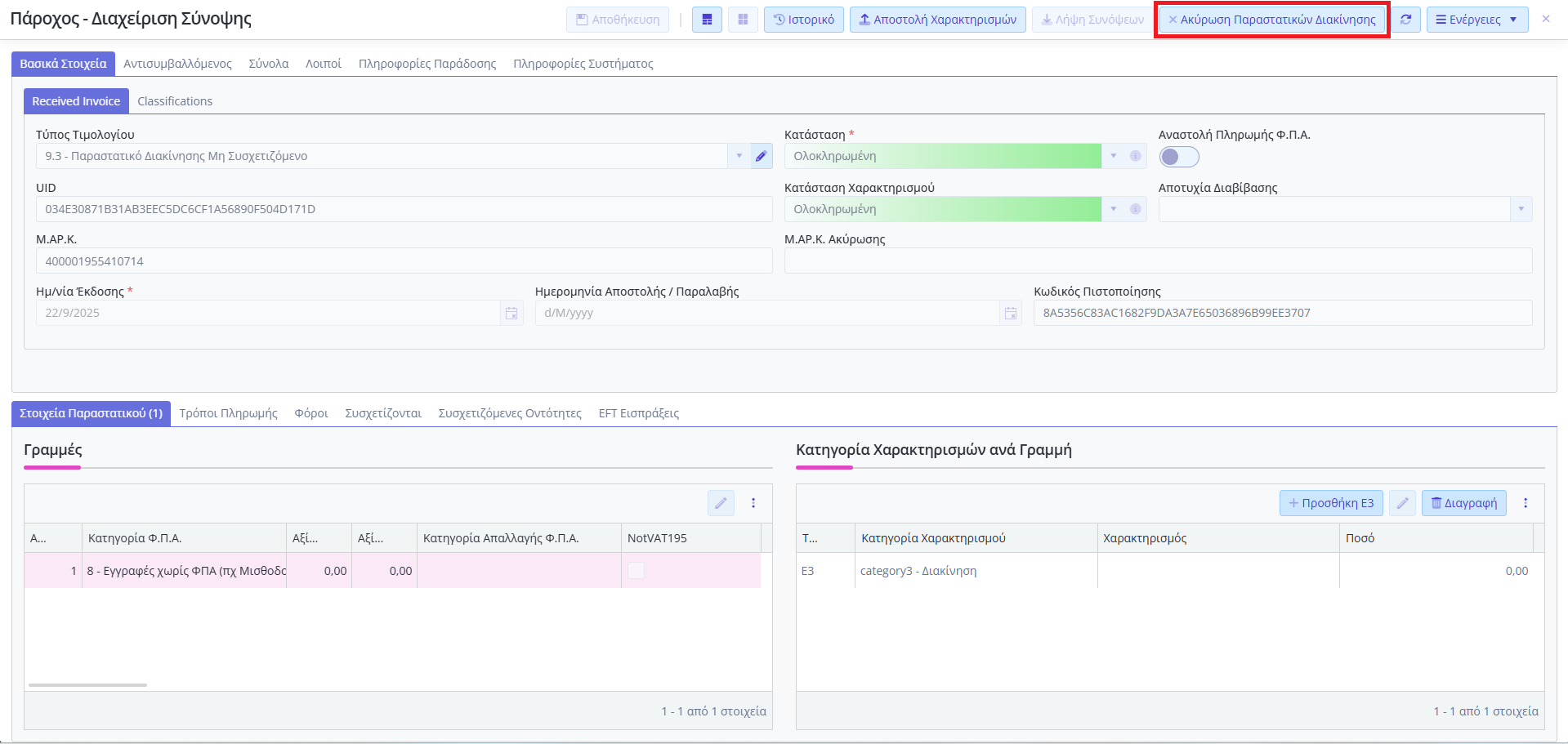1568x744 pixels.
Task: Switch to the Αντισυμβαλλόμενος tab
Action: point(177,64)
